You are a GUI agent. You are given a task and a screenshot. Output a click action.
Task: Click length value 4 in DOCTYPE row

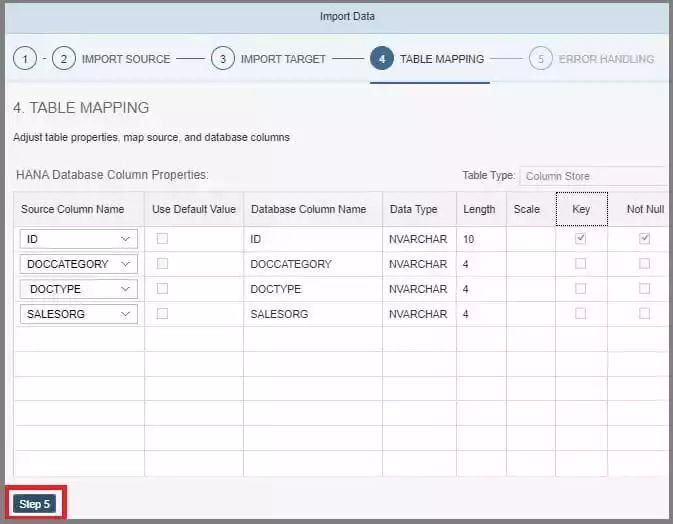coord(466,289)
